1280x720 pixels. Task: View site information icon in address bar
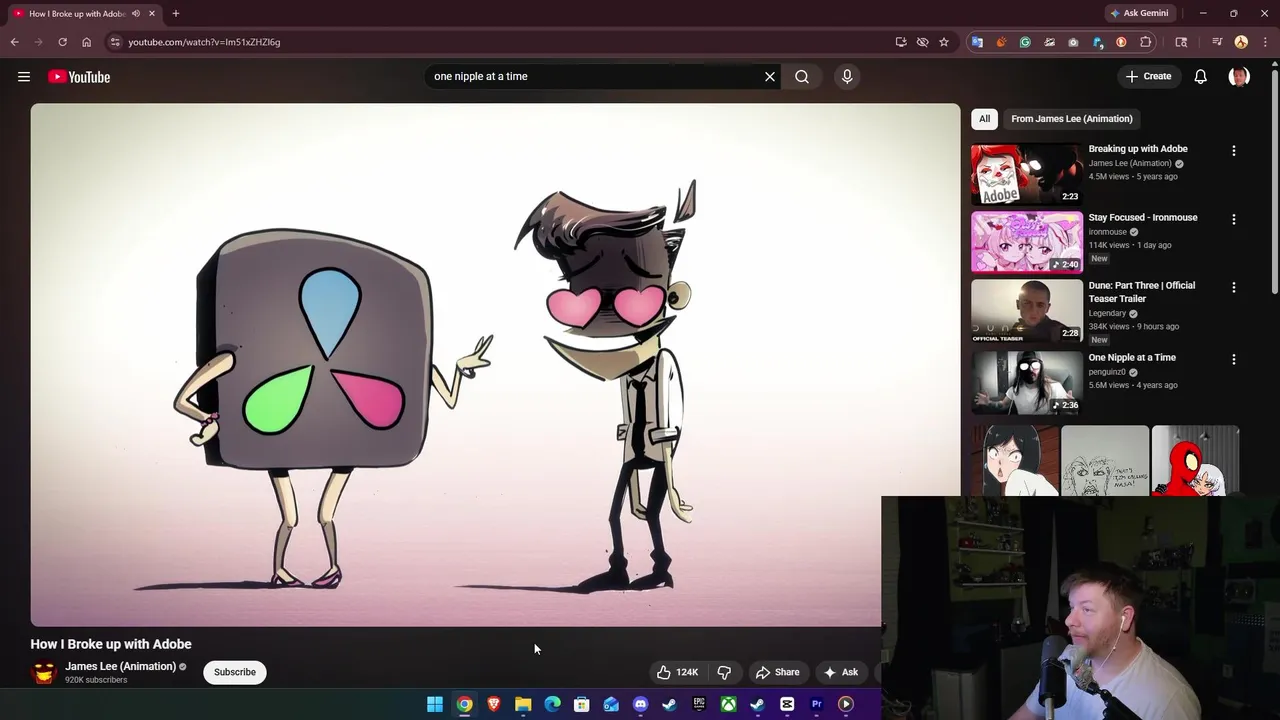point(115,42)
